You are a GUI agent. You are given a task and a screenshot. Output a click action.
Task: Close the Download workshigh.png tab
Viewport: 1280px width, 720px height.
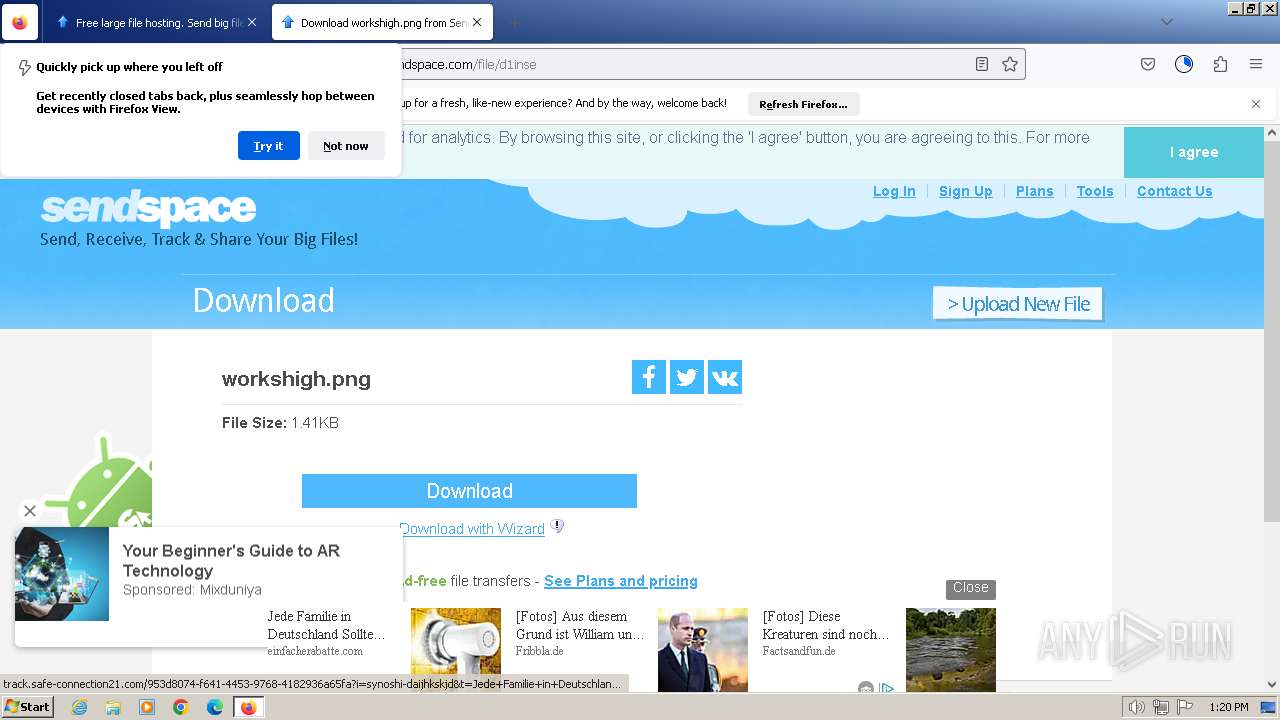(476, 22)
